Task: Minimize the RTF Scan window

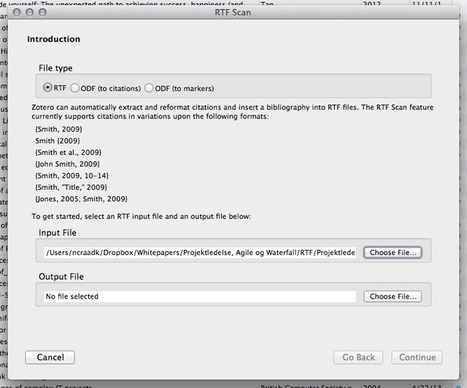Action: coord(29,12)
